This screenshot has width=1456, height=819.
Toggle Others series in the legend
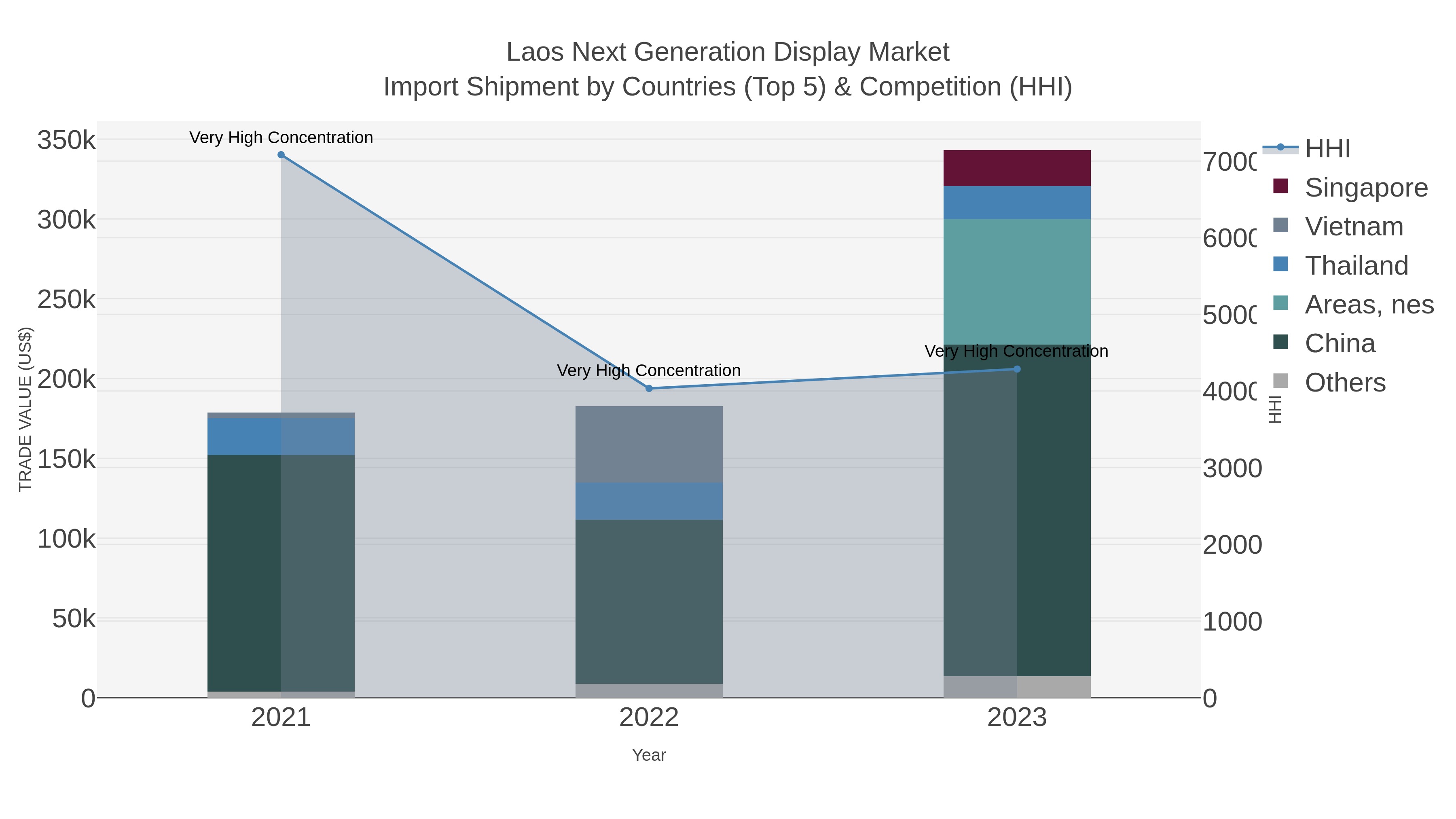coord(1329,382)
